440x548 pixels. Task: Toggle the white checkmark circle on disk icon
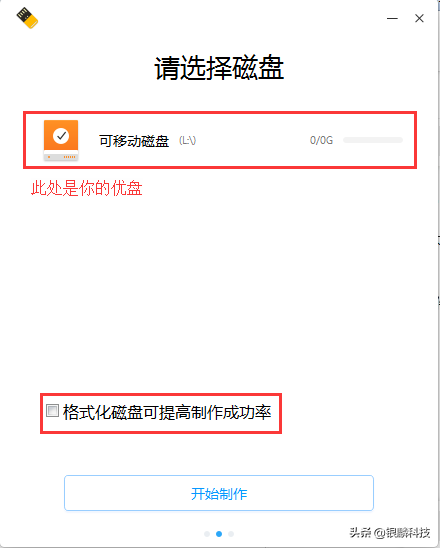(61, 136)
